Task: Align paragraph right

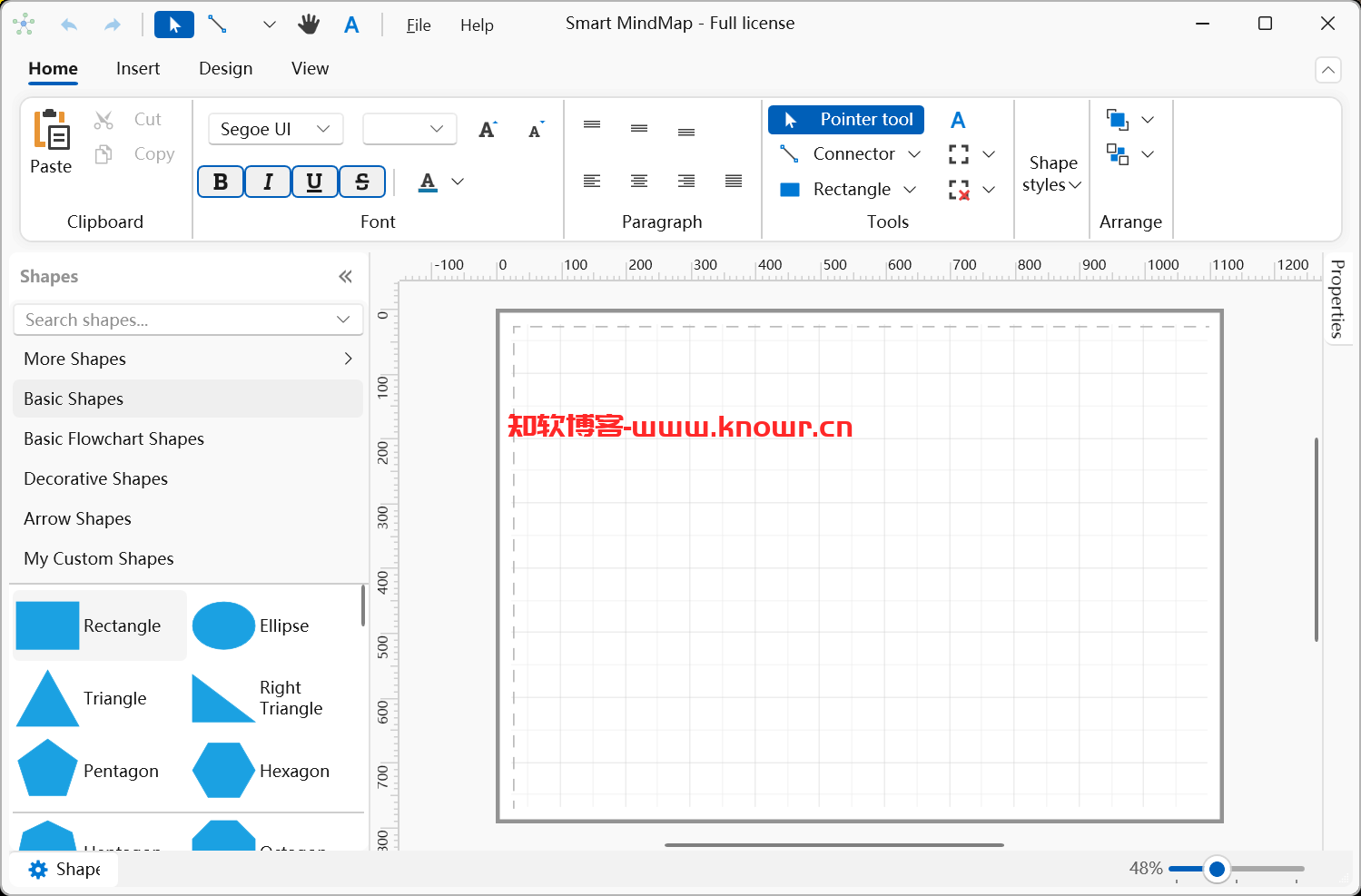Action: (x=686, y=182)
